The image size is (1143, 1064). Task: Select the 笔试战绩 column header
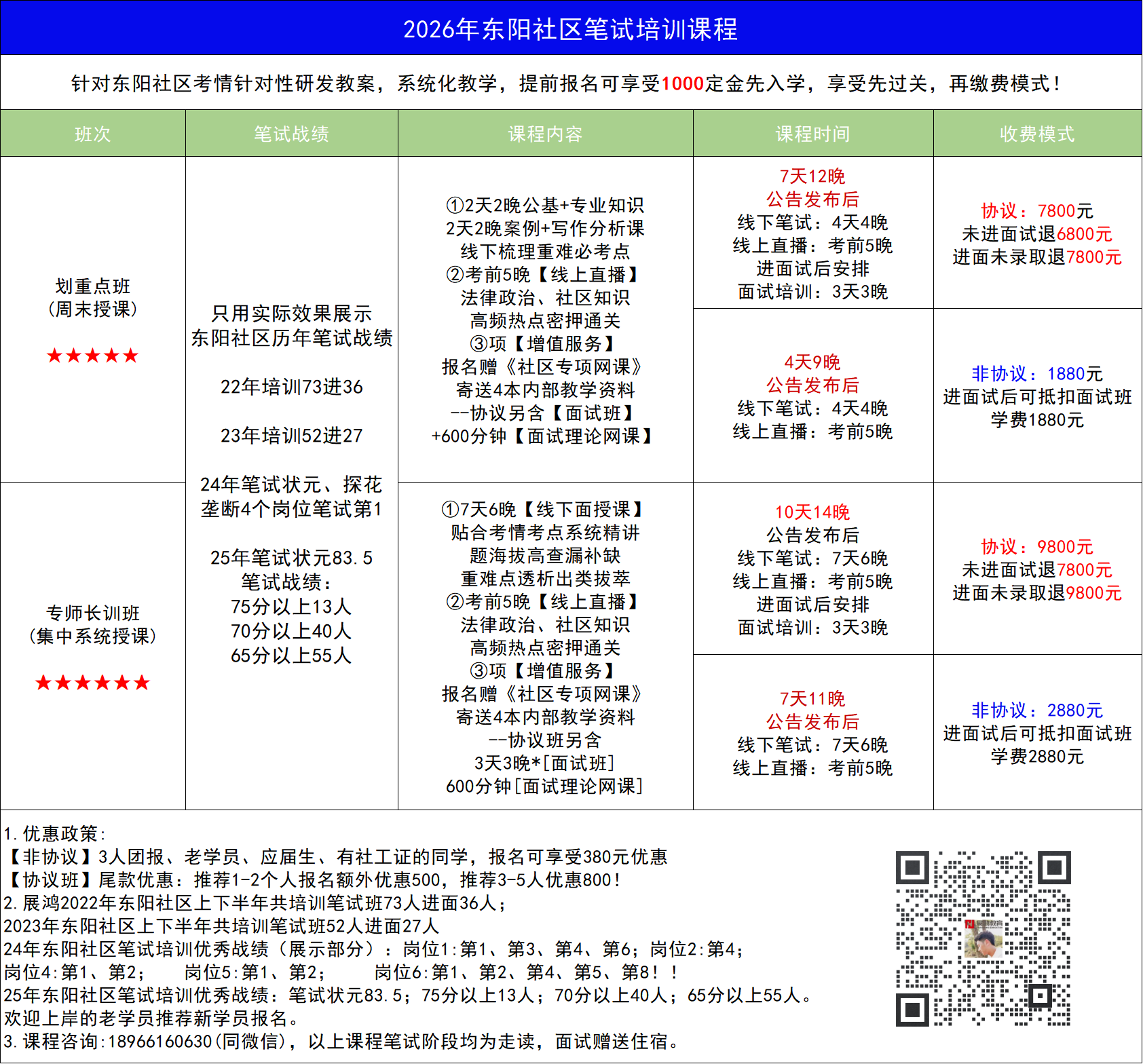pos(291,134)
